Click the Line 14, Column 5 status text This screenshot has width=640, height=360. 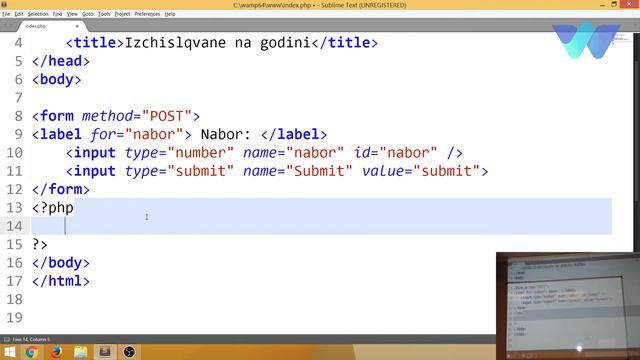pos(31,339)
